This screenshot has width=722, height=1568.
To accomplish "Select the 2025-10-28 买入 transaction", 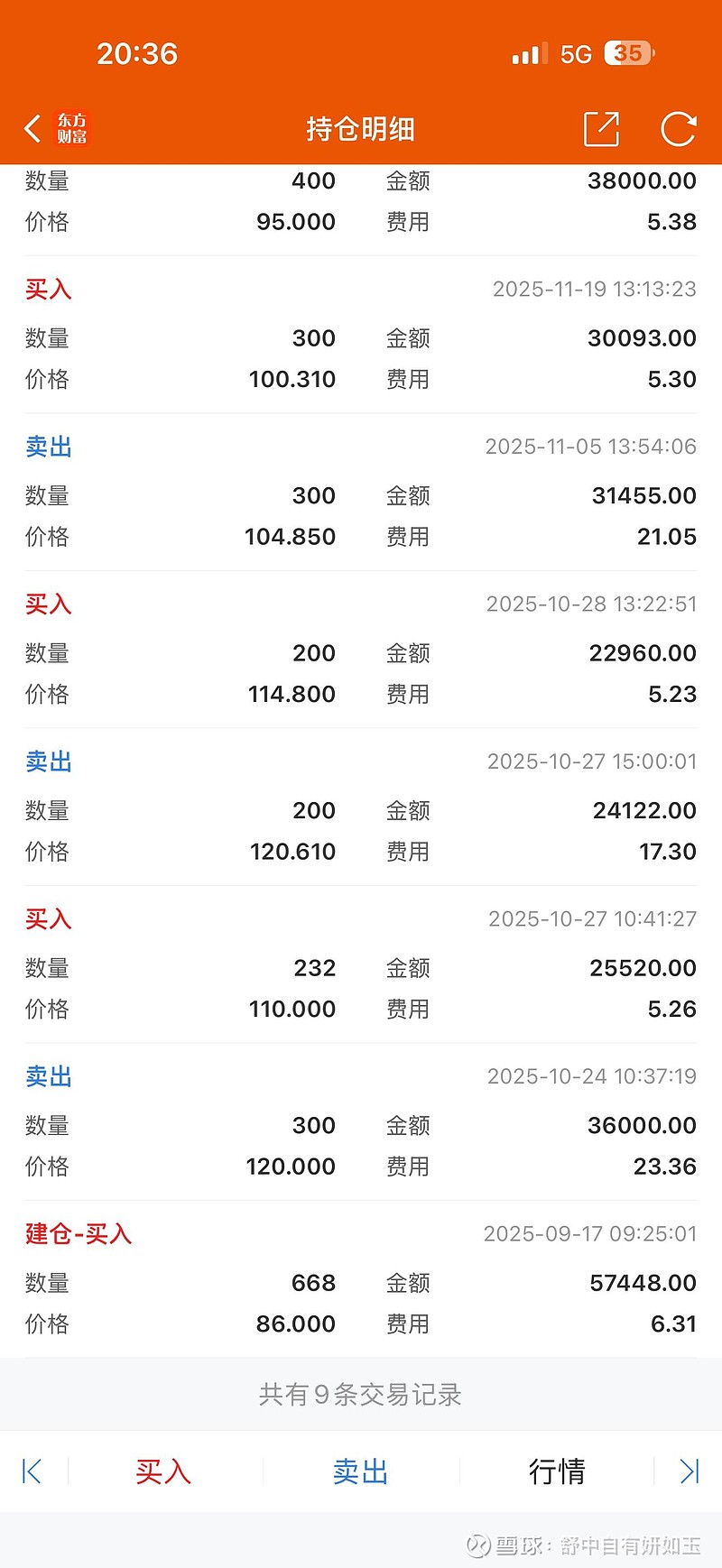I will click(x=49, y=604).
